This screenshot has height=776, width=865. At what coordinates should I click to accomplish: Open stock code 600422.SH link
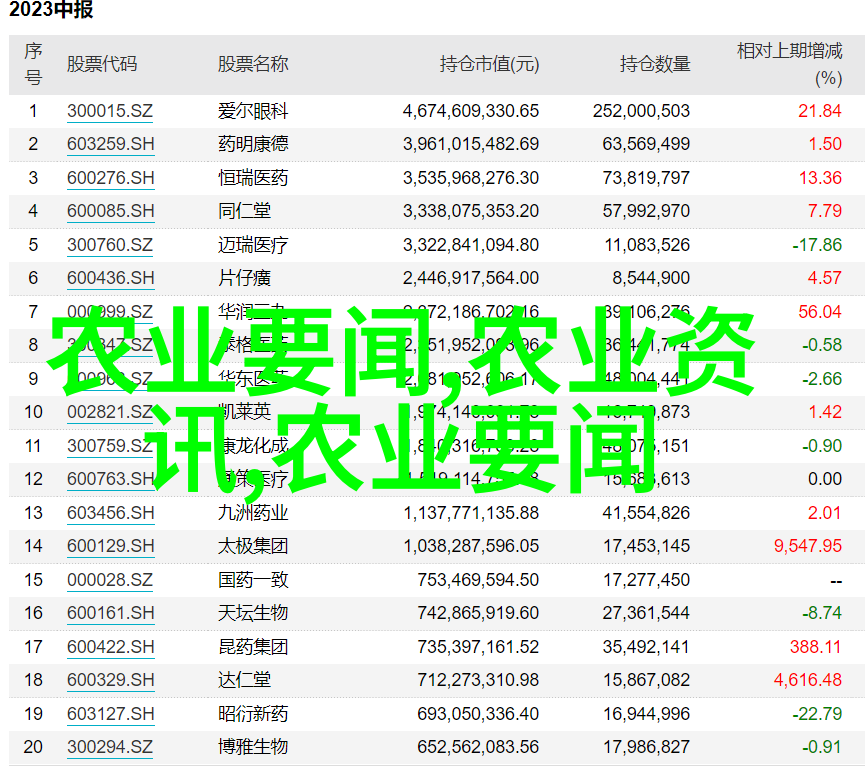coord(110,646)
